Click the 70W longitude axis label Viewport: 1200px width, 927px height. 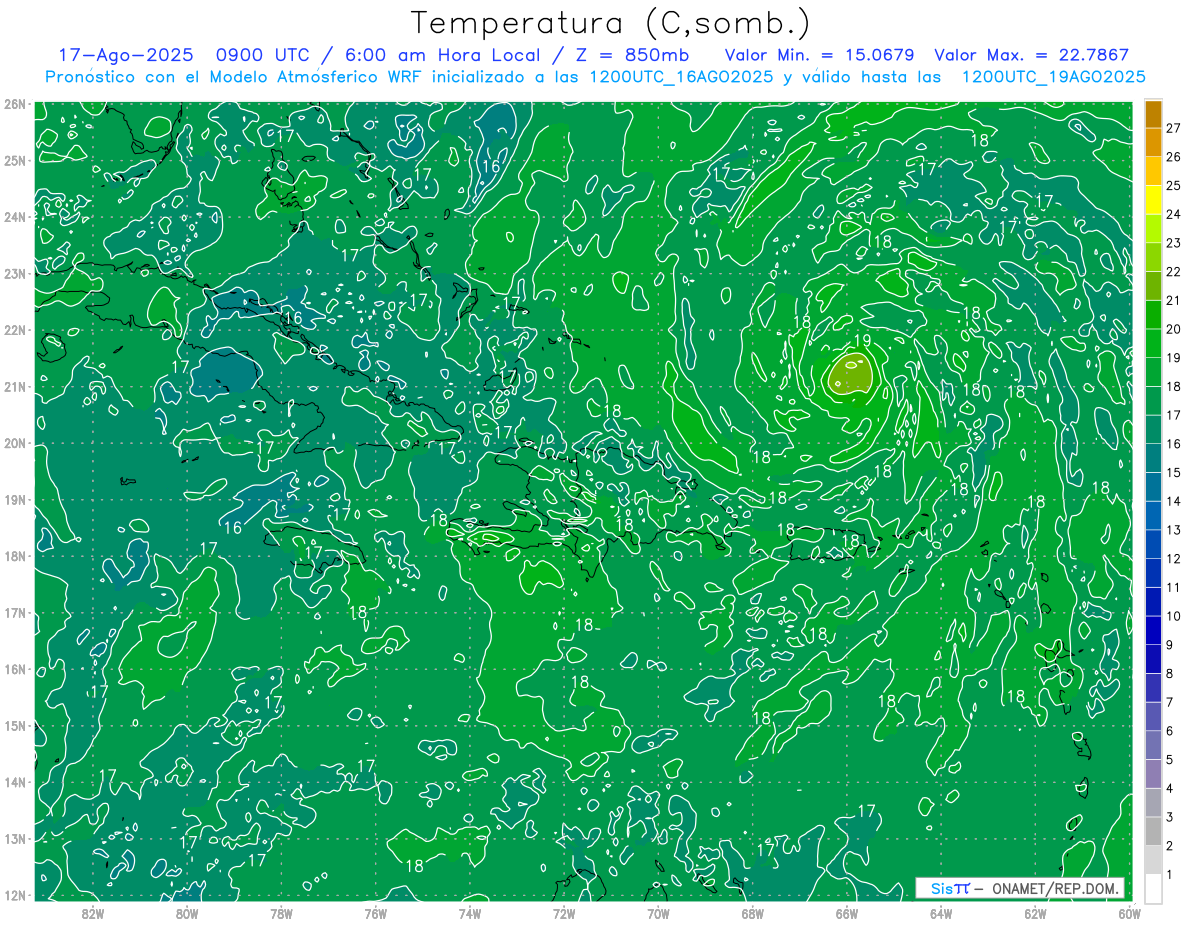point(658,913)
